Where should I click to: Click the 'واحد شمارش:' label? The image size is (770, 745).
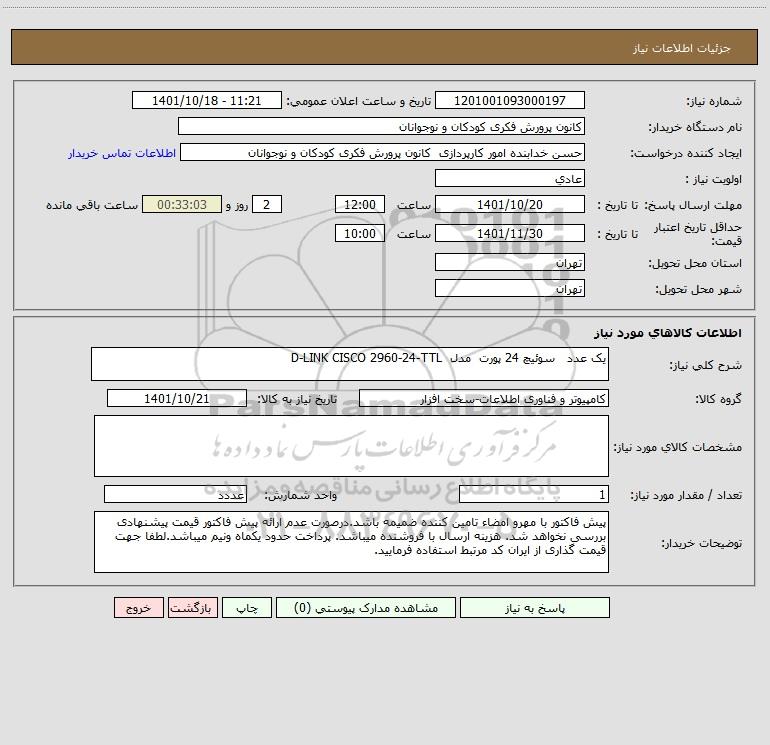pyautogui.click(x=301, y=496)
